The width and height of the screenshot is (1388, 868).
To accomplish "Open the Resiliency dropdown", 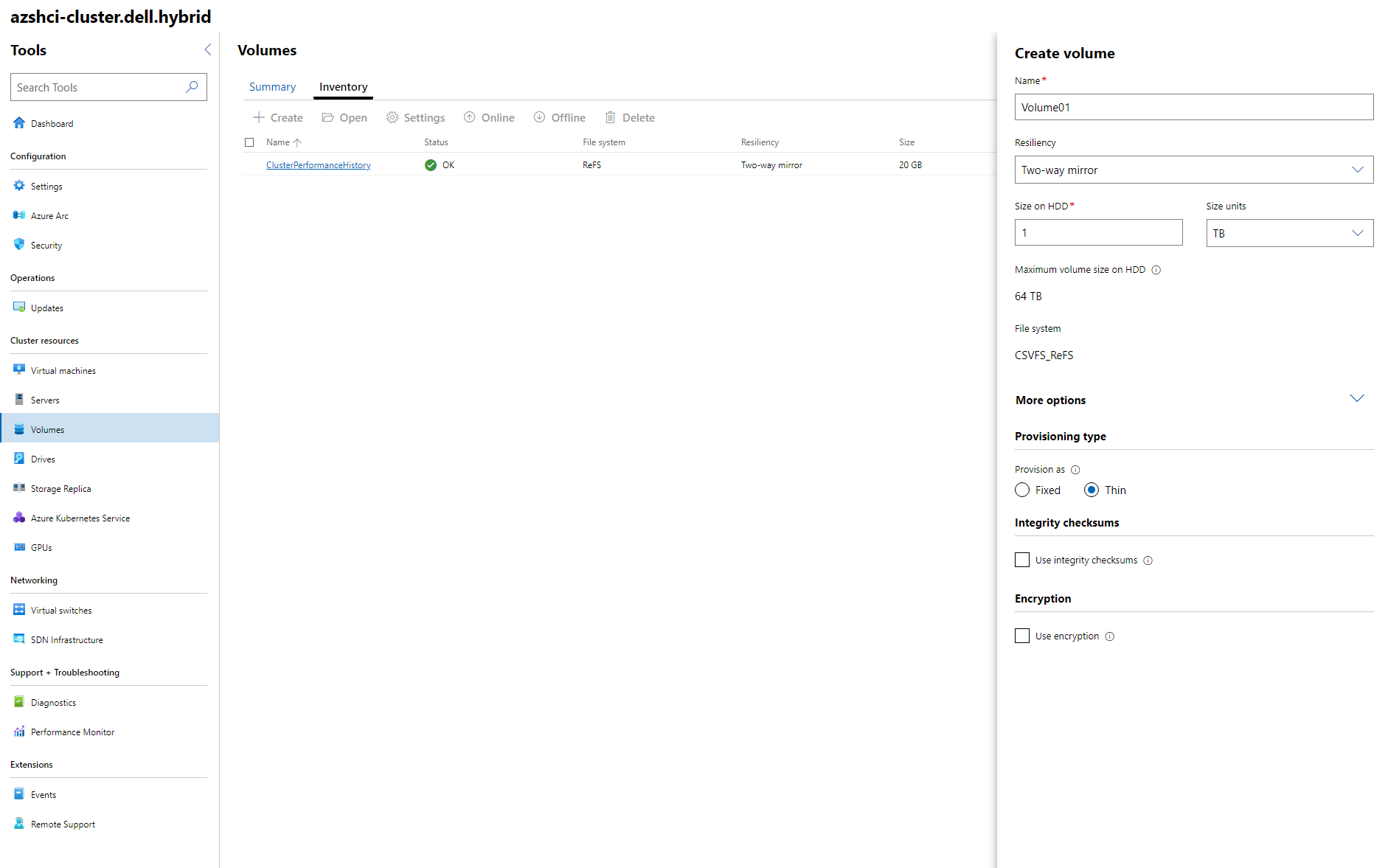I will pyautogui.click(x=1193, y=170).
